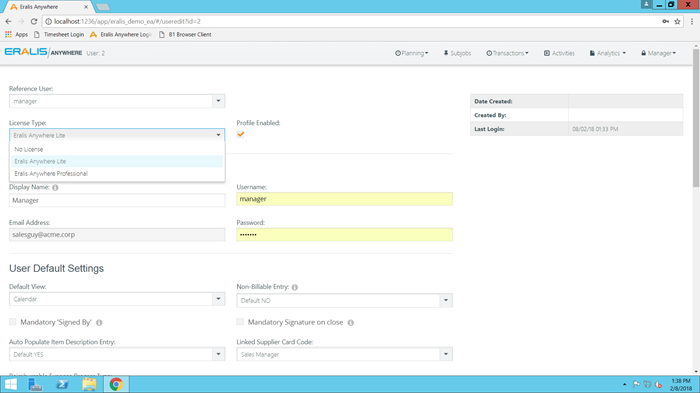The image size is (700, 393).
Task: Bookmark this page with the star icon
Action: point(677,21)
